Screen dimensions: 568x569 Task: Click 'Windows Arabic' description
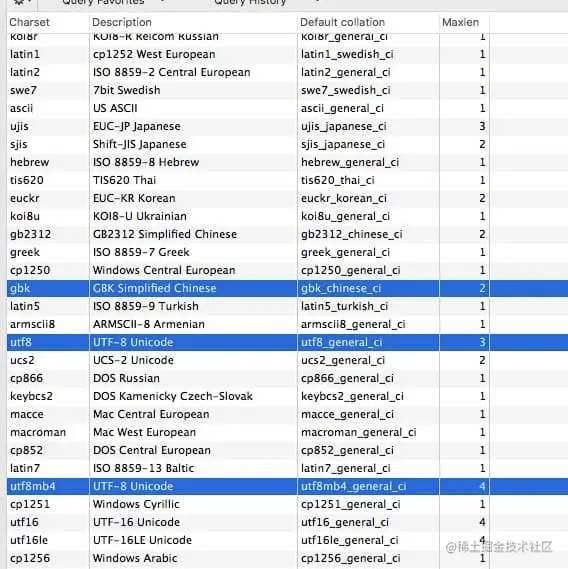click(135, 558)
